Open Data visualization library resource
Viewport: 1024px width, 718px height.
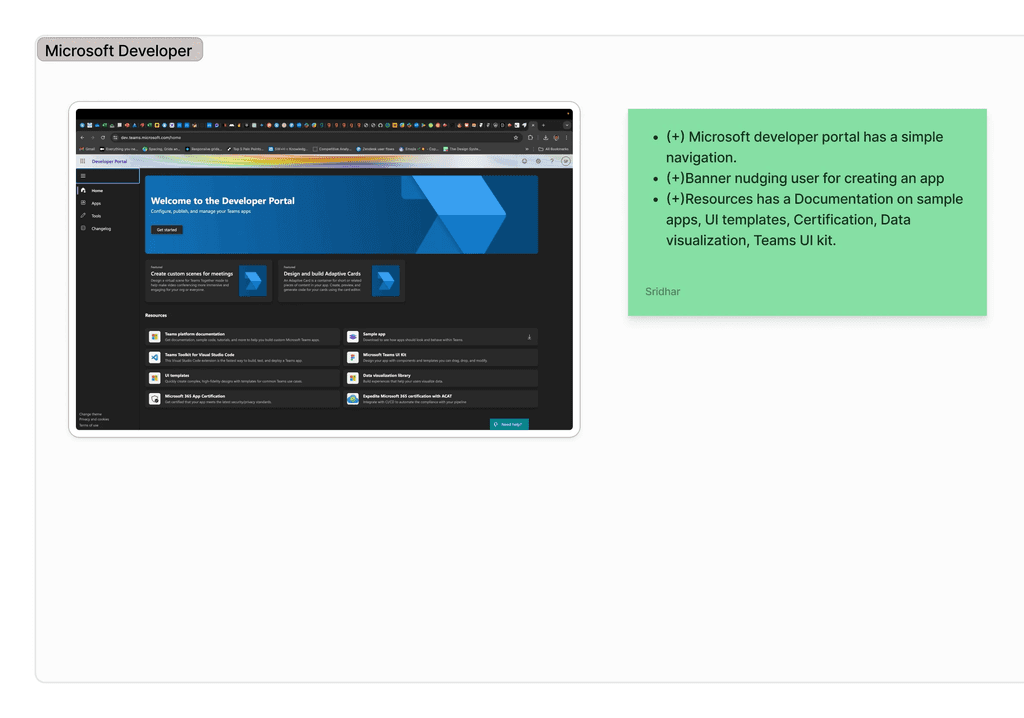click(441, 378)
